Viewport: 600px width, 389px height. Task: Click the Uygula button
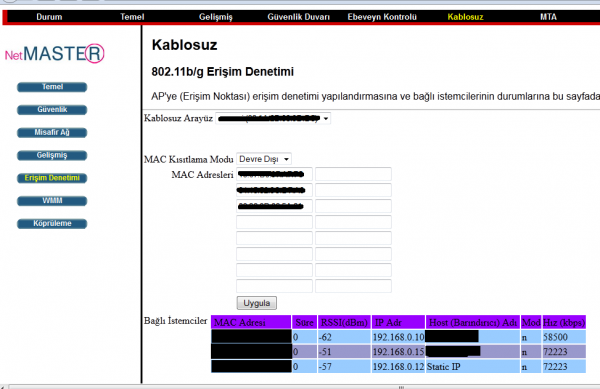pos(257,303)
